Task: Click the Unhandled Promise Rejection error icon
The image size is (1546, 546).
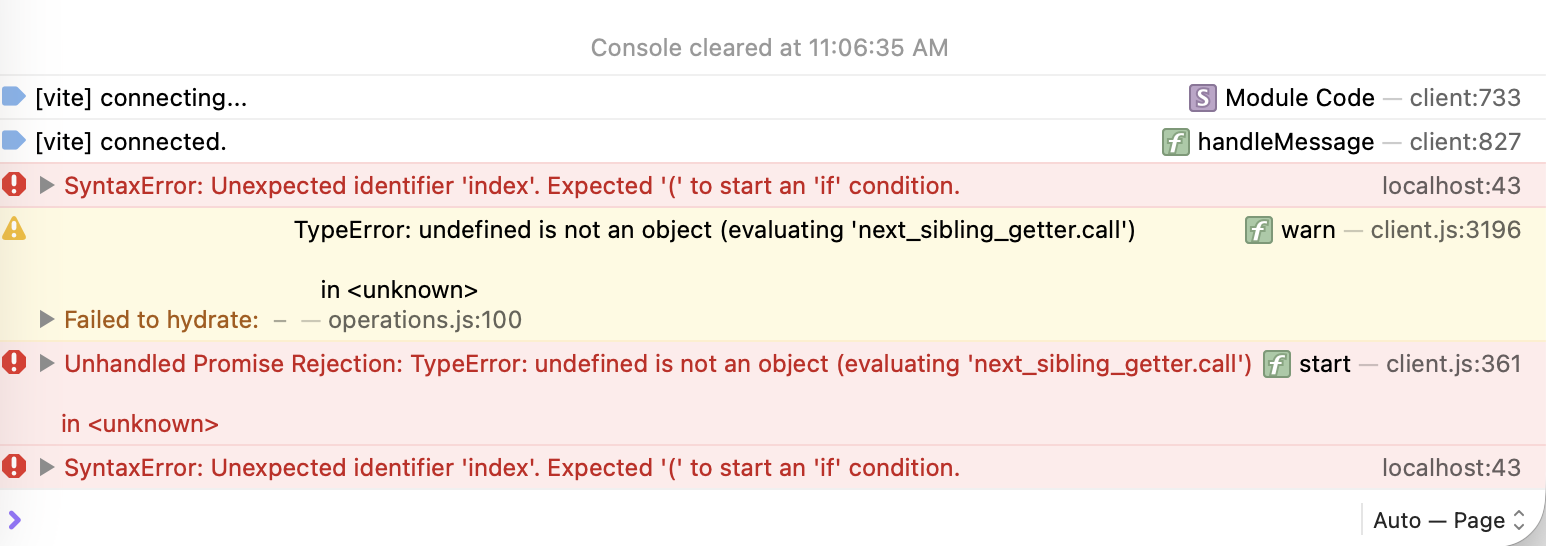Action: (14, 363)
